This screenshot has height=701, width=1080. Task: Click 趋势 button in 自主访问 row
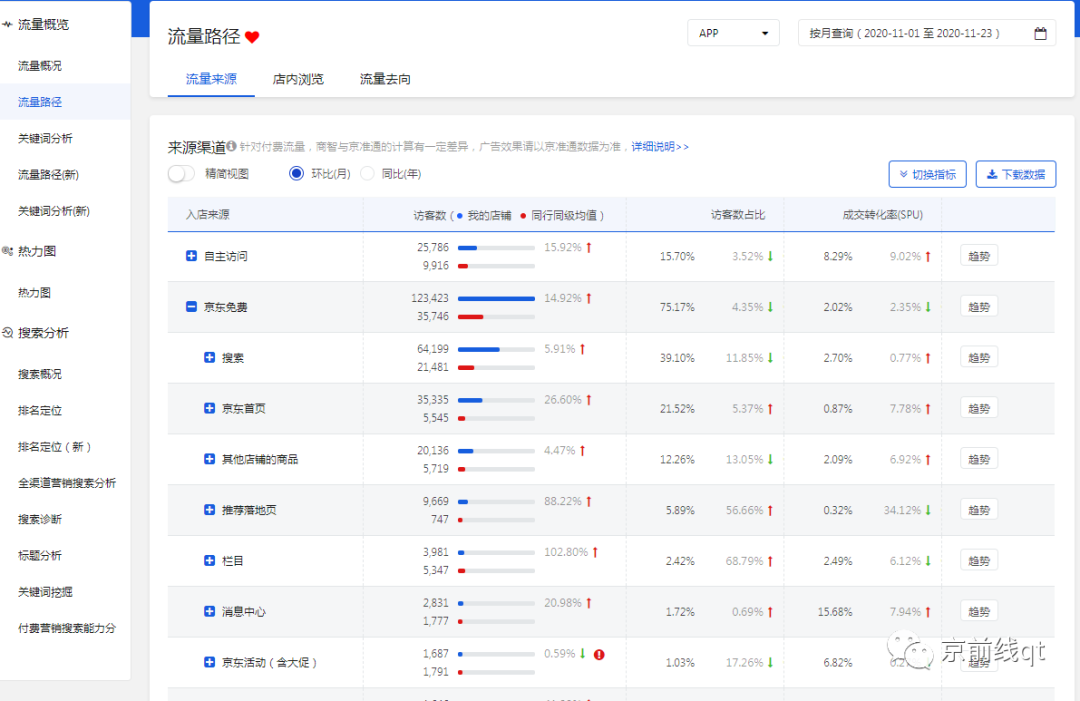click(x=979, y=256)
